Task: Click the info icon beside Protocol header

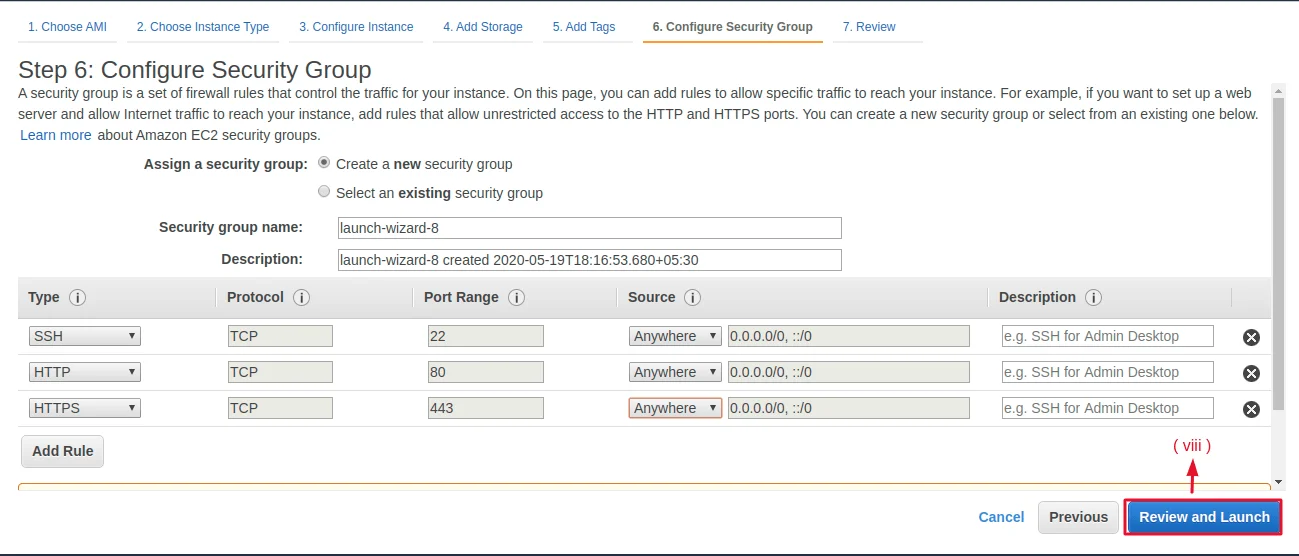Action: coord(301,298)
